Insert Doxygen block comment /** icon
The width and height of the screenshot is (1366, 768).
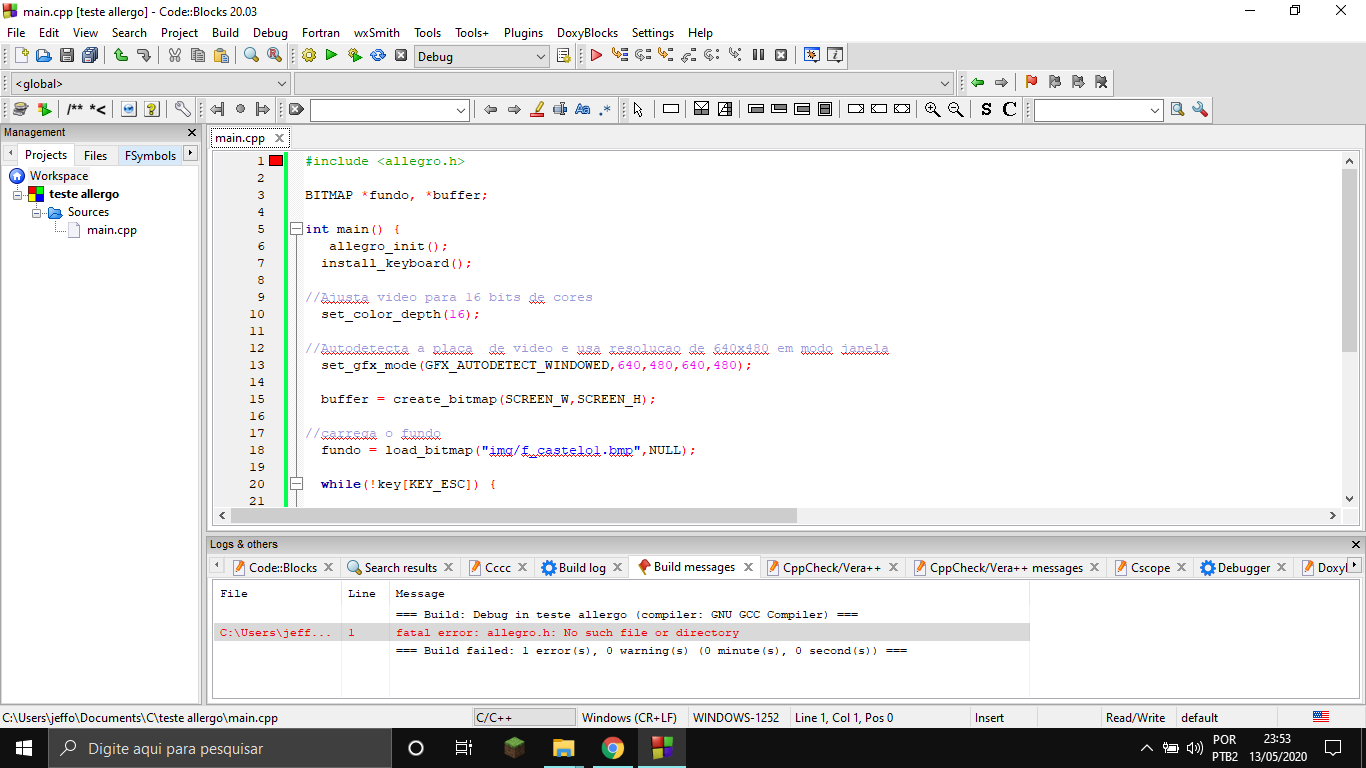click(75, 110)
